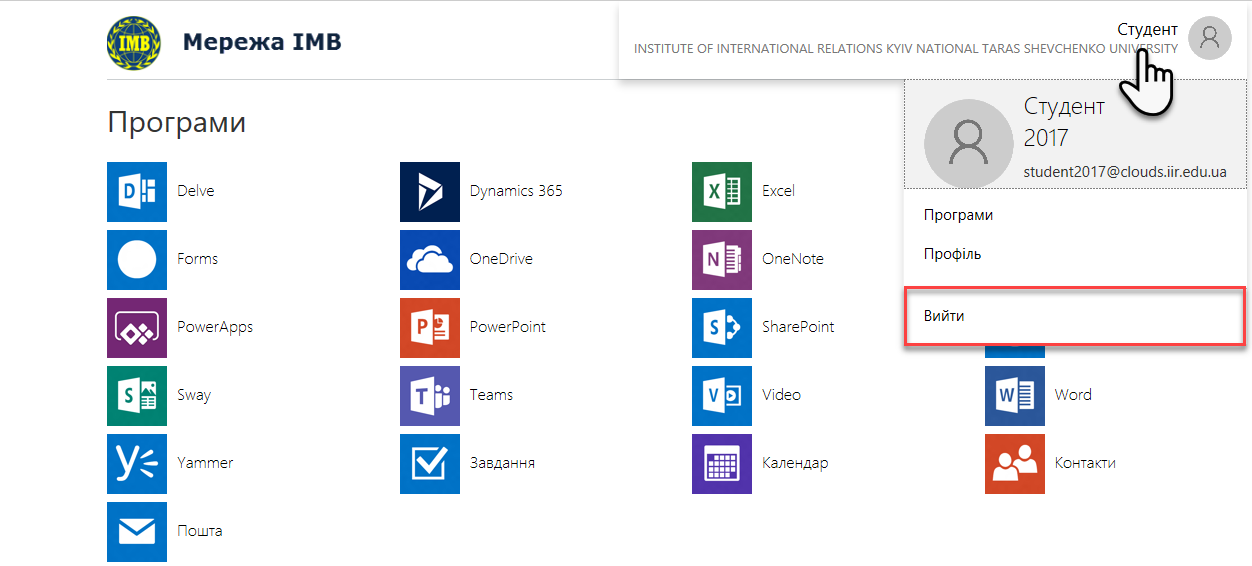Click the Delve text label
1252x566 pixels.
pos(196,191)
